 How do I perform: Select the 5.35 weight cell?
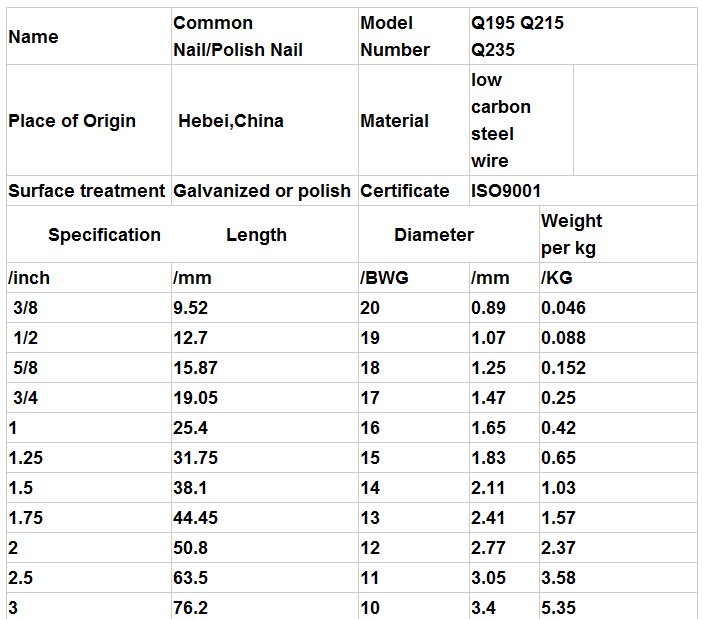pyautogui.click(x=559, y=608)
